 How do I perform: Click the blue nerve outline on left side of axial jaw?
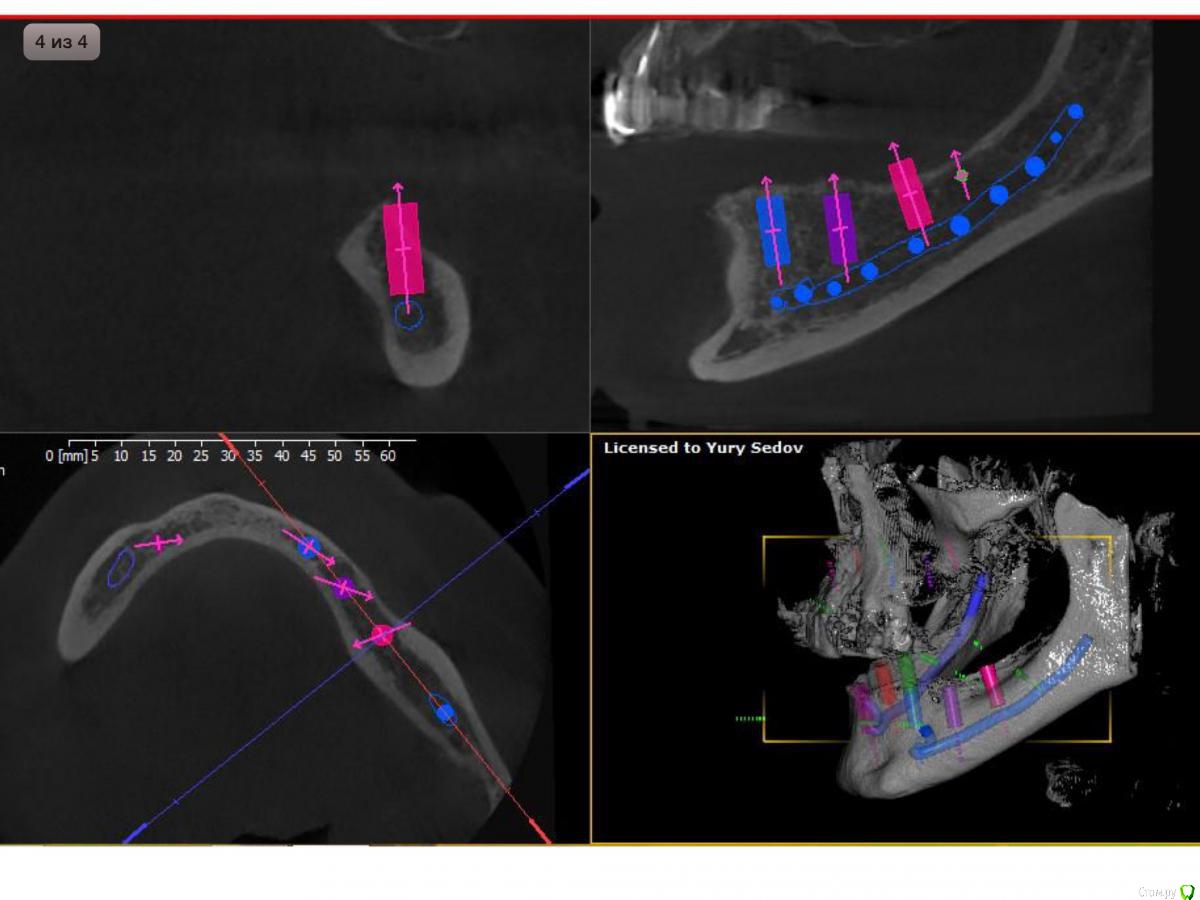coord(121,567)
